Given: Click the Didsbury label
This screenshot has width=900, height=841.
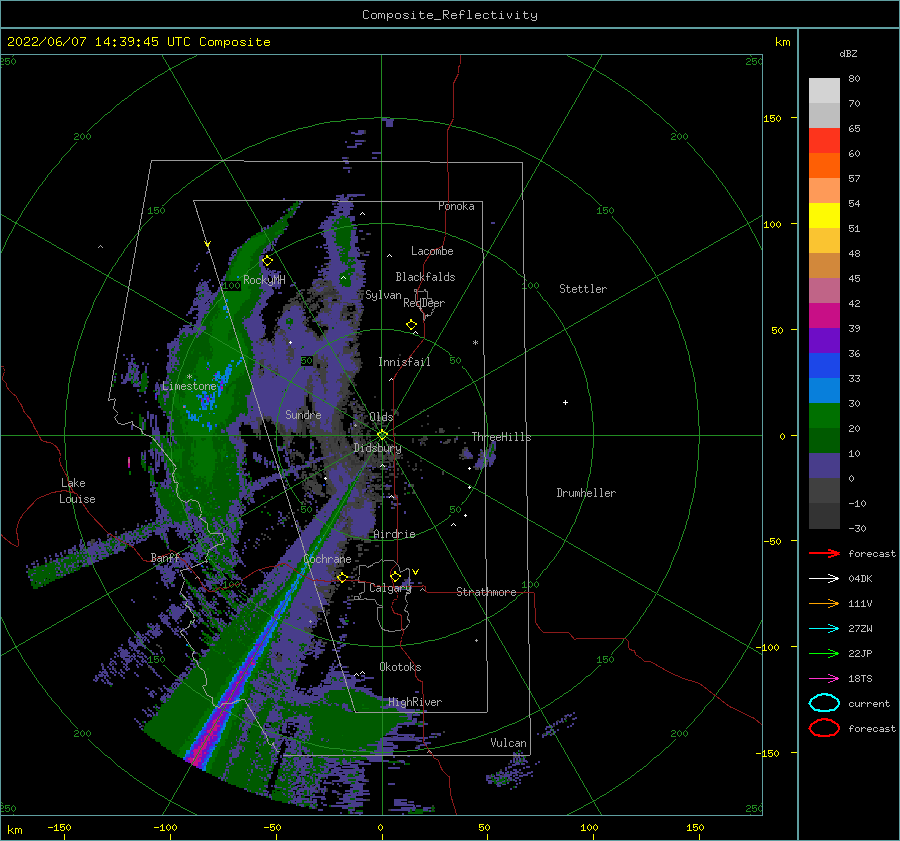Looking at the screenshot, I should coord(377,448).
